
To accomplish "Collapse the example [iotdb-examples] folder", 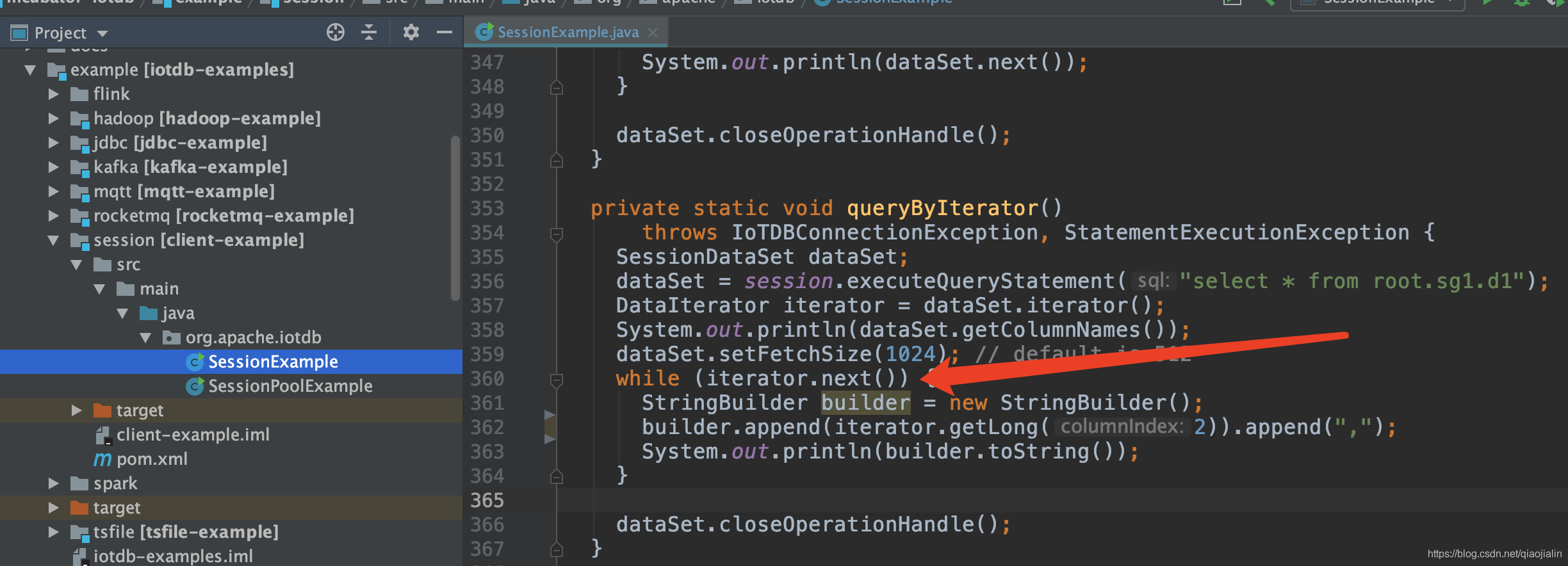I will tap(30, 70).
